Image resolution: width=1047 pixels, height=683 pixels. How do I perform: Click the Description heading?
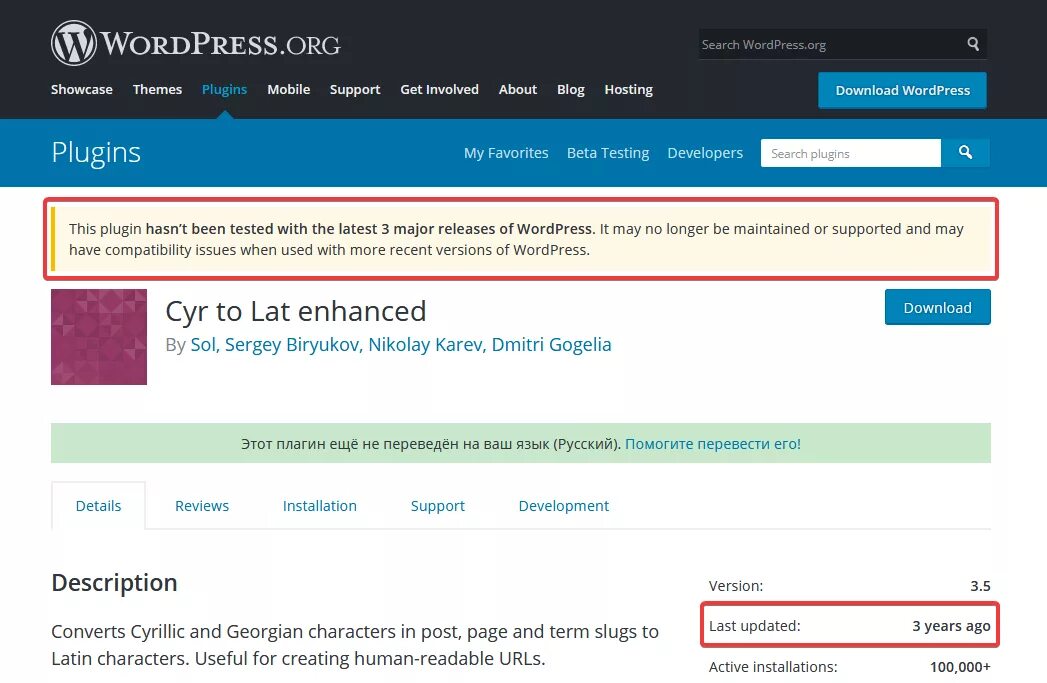click(114, 583)
